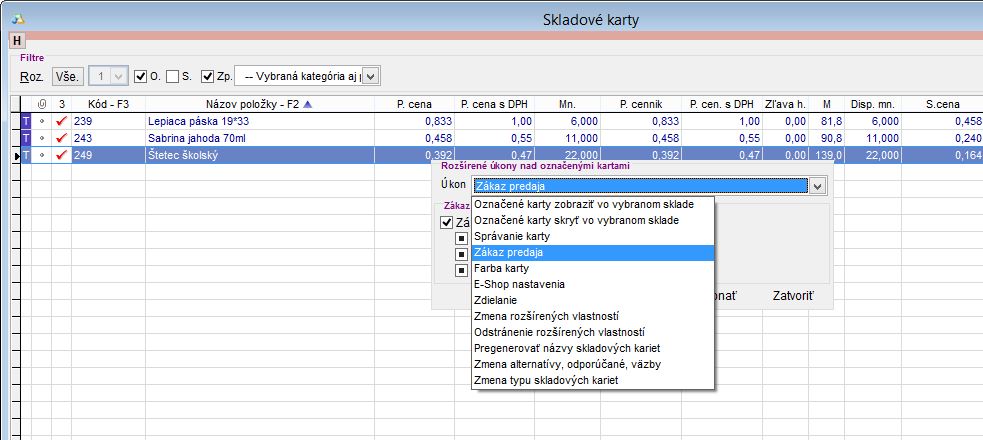Enable the S. filter checkbox
Image resolution: width=983 pixels, height=440 pixels.
[173, 76]
